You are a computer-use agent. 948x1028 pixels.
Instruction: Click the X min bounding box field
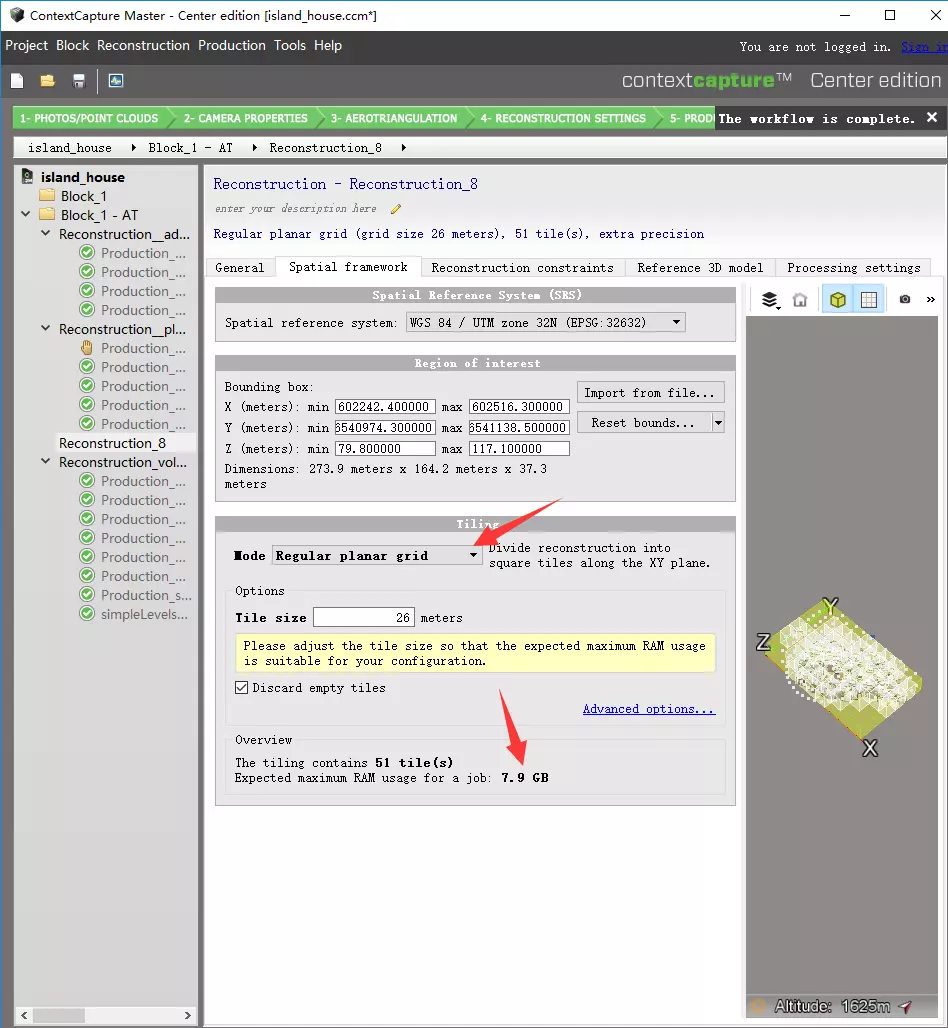click(385, 406)
